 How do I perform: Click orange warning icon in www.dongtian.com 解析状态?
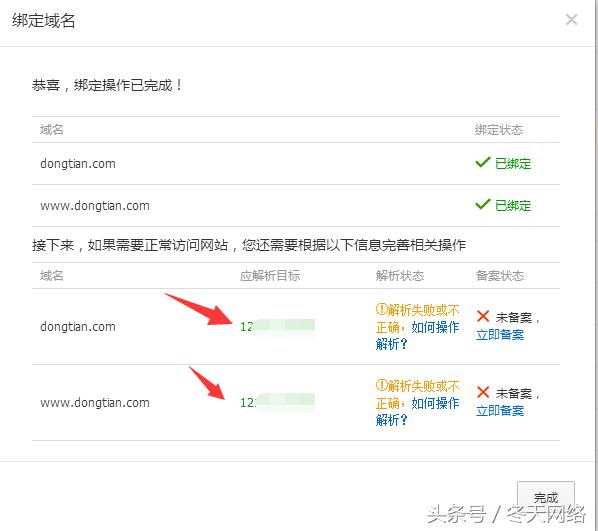click(x=381, y=385)
